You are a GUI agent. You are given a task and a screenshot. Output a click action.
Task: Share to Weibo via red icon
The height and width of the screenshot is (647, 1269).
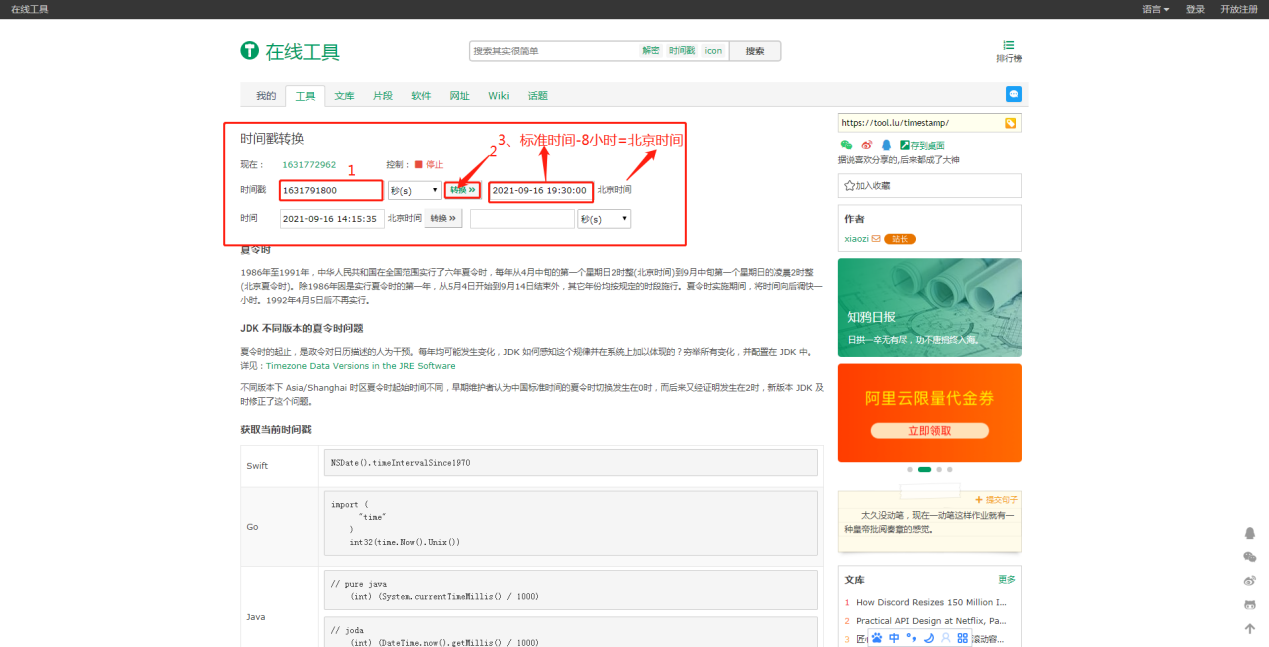tap(867, 145)
